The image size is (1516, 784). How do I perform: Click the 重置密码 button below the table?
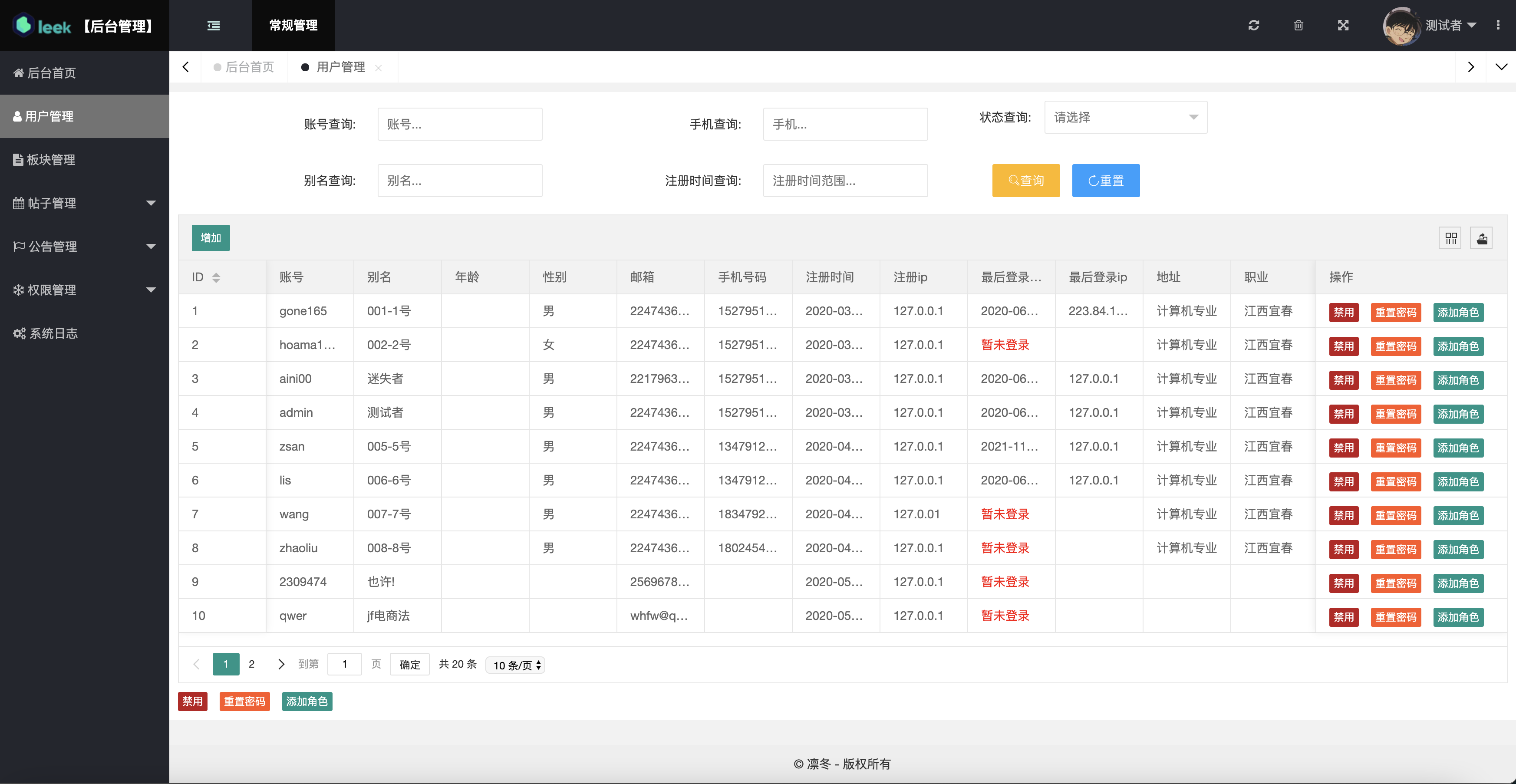click(x=244, y=702)
